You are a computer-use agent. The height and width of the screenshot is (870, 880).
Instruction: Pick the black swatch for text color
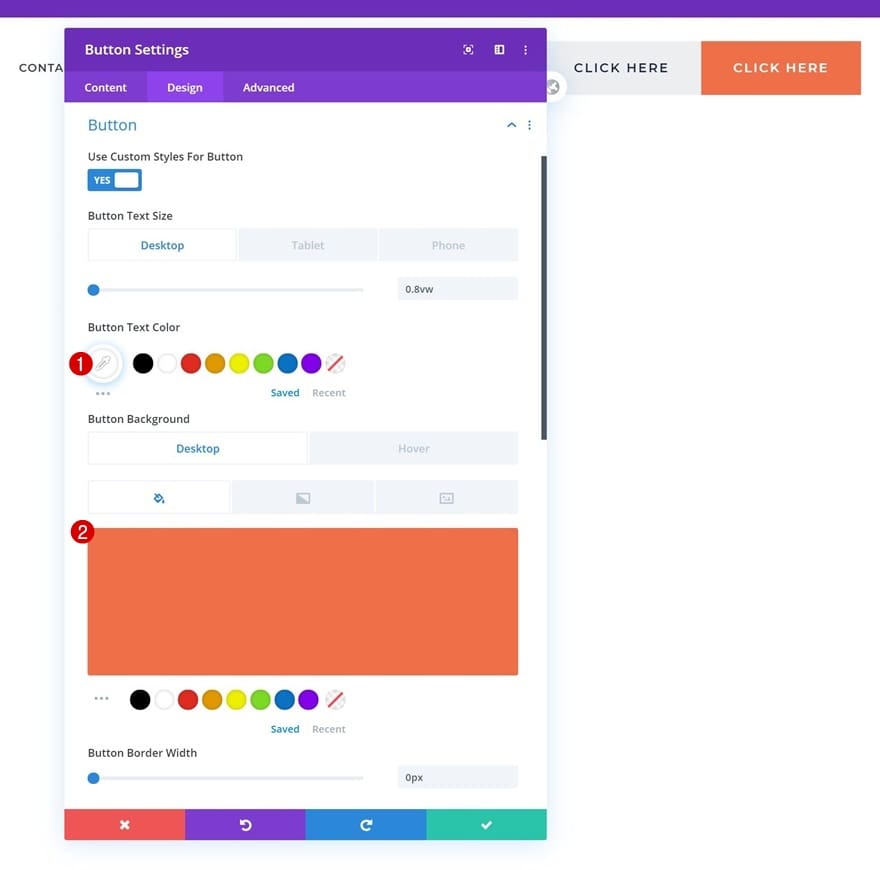pos(143,363)
